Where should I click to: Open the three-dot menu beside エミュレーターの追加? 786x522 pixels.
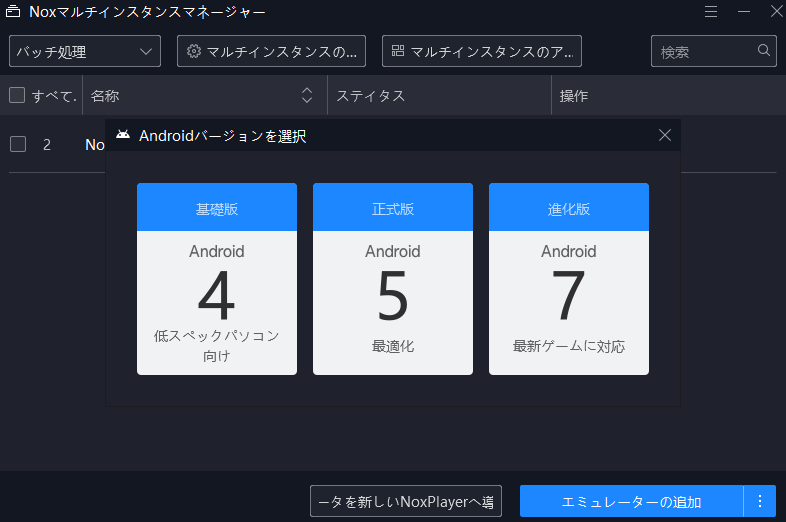pyautogui.click(x=760, y=501)
